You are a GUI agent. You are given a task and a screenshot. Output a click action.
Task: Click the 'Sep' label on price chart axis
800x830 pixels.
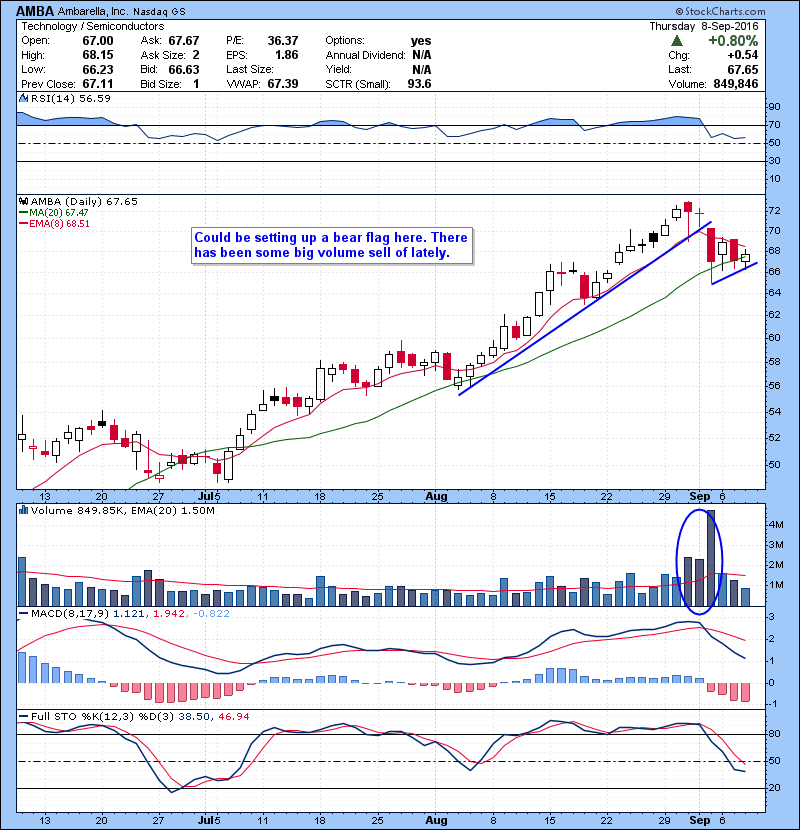pyautogui.click(x=699, y=497)
